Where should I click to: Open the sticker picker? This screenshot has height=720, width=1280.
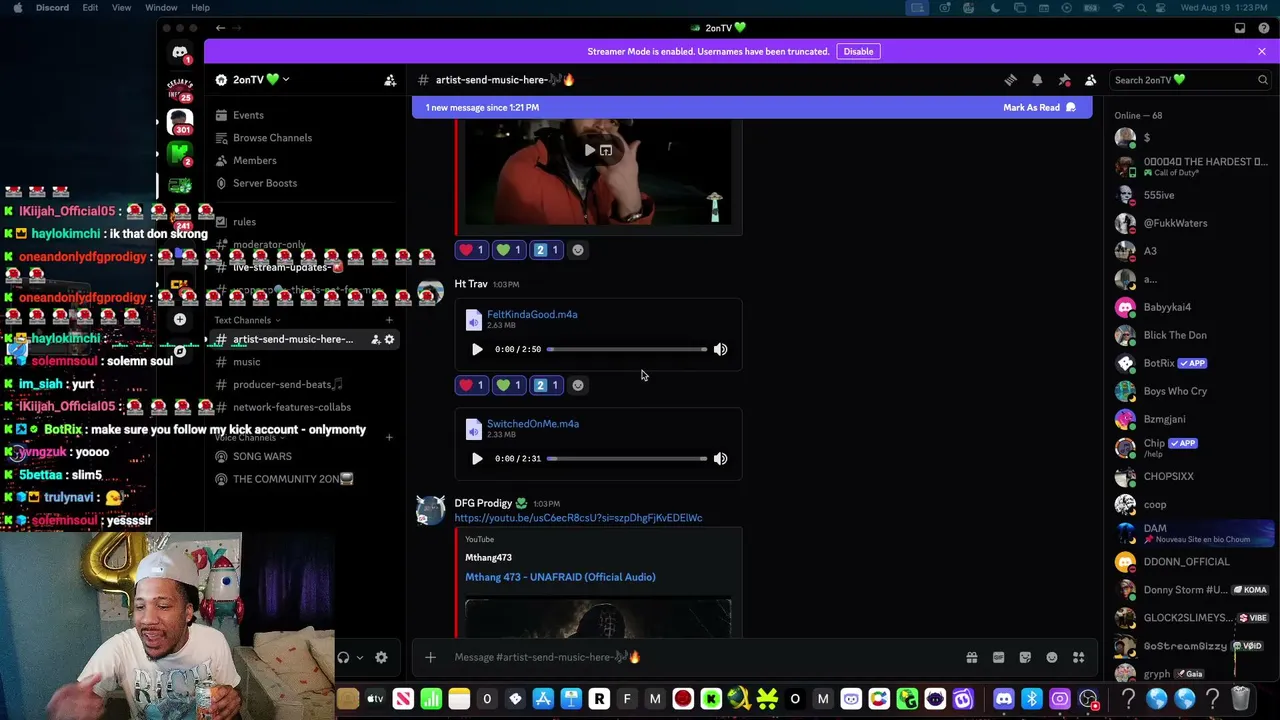[x=1025, y=657]
